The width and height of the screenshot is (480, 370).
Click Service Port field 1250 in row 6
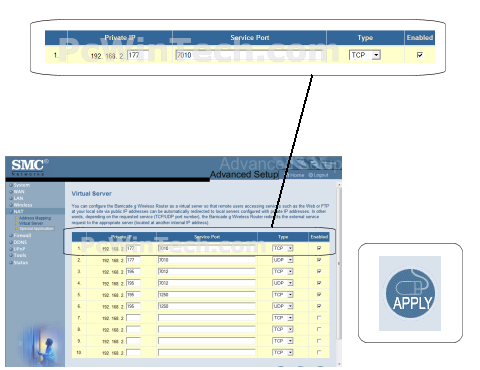(207, 306)
